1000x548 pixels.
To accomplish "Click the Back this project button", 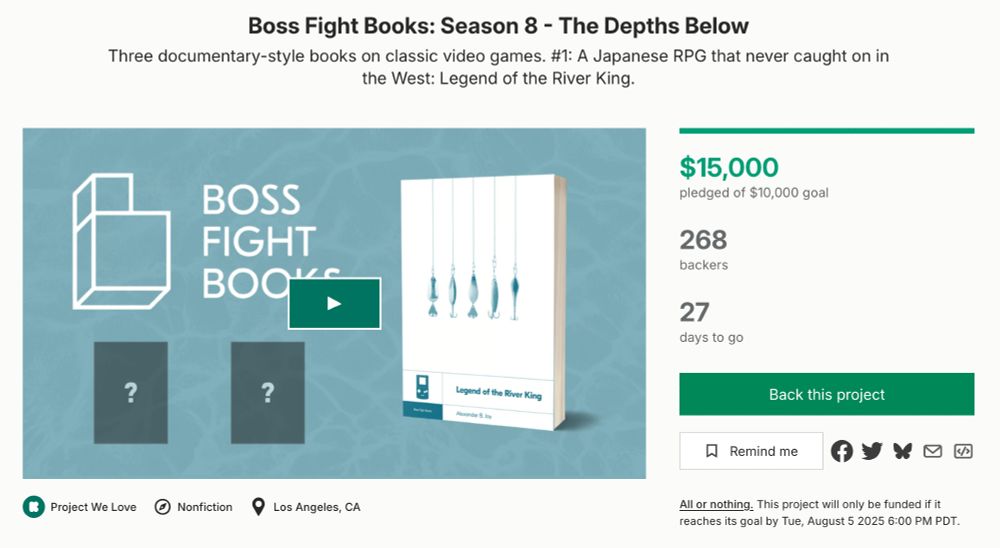I will tap(826, 394).
